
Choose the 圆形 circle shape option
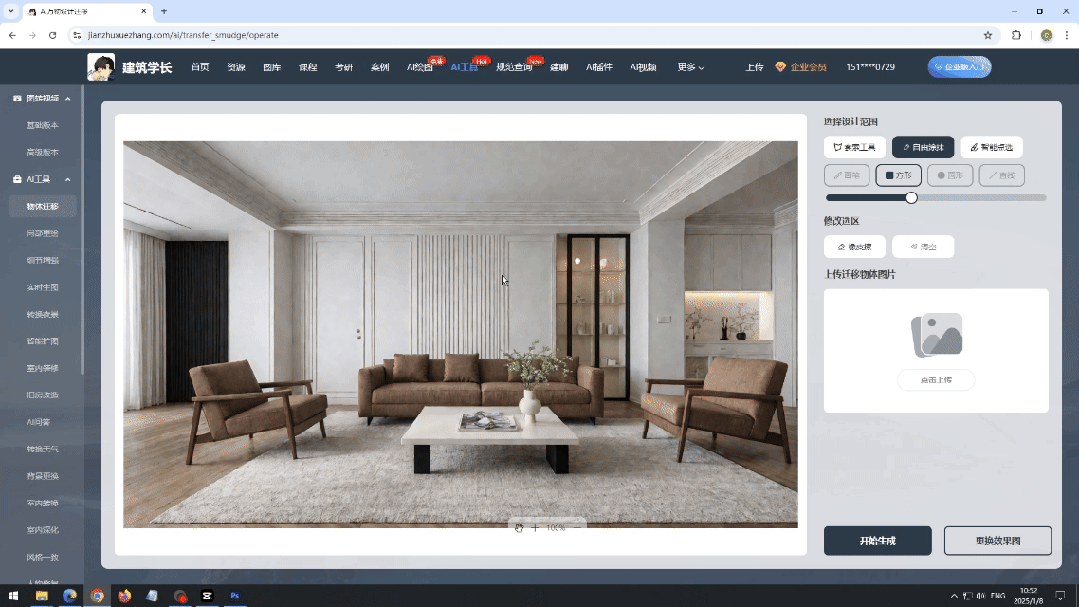click(x=950, y=175)
